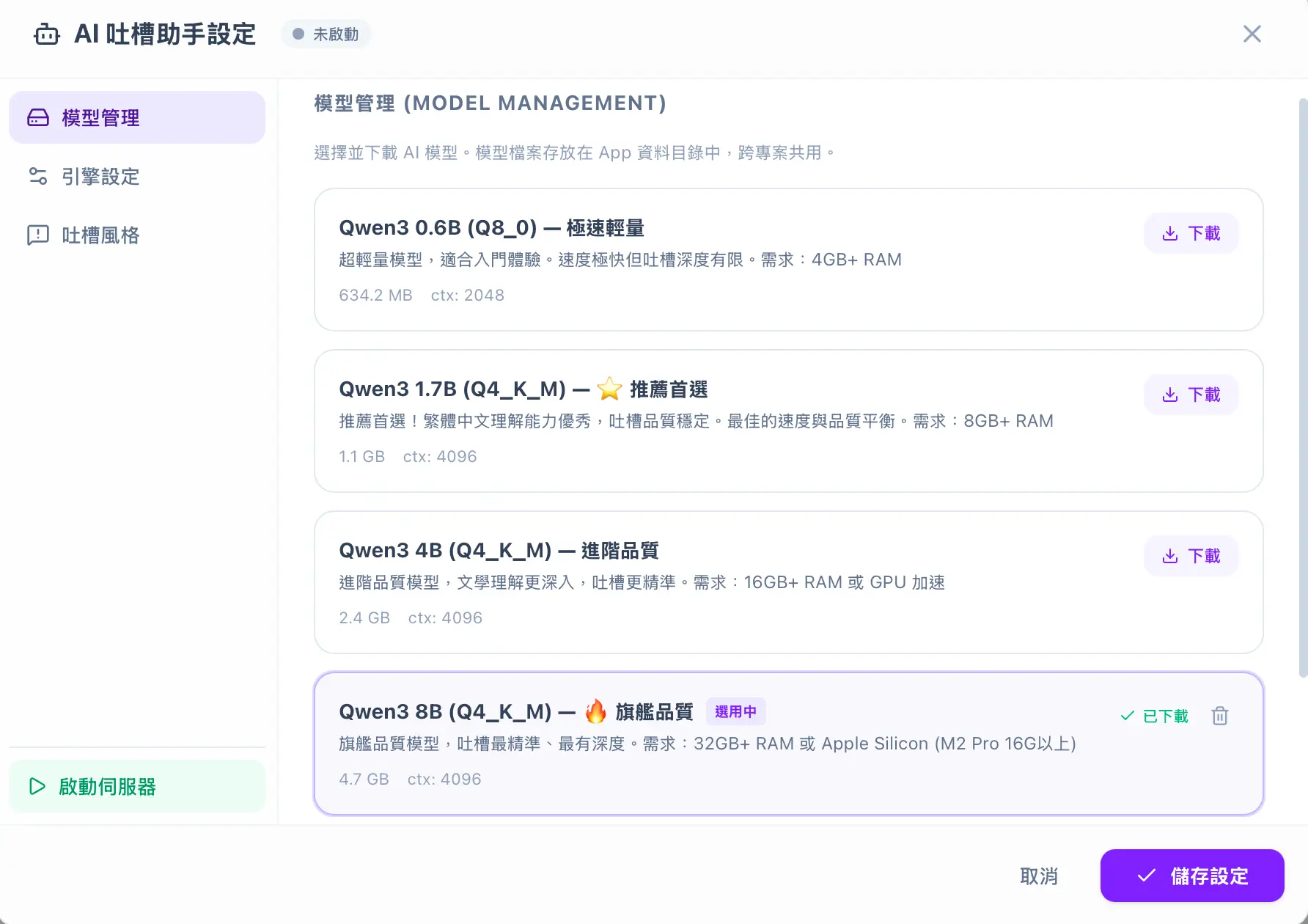Click the Qwen3 0.6B description text
Image resolution: width=1308 pixels, height=924 pixels.
(x=620, y=260)
